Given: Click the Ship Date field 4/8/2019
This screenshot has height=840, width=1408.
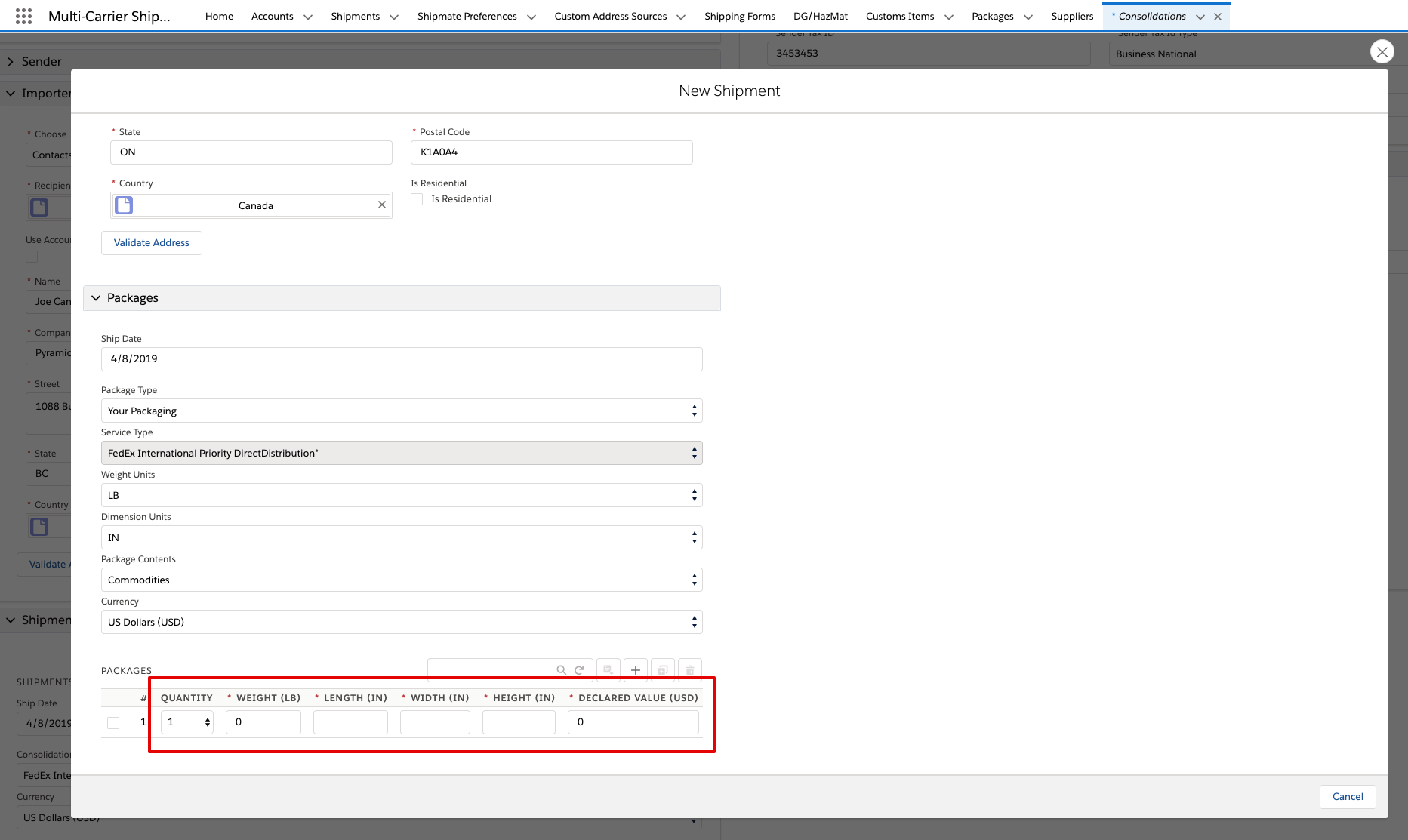Looking at the screenshot, I should pos(402,359).
